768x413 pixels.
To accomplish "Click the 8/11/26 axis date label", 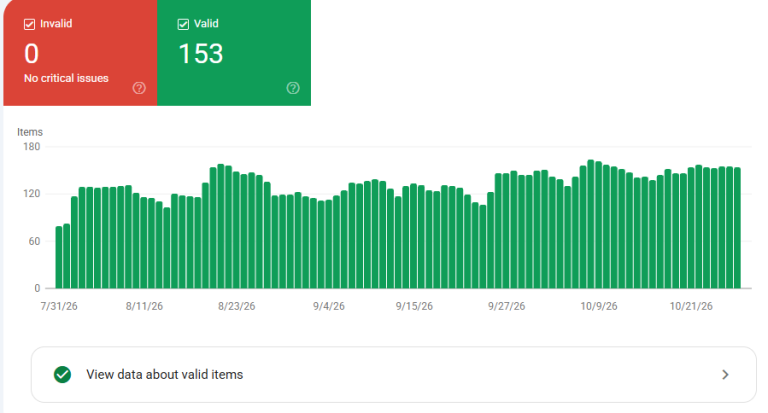I will [144, 306].
